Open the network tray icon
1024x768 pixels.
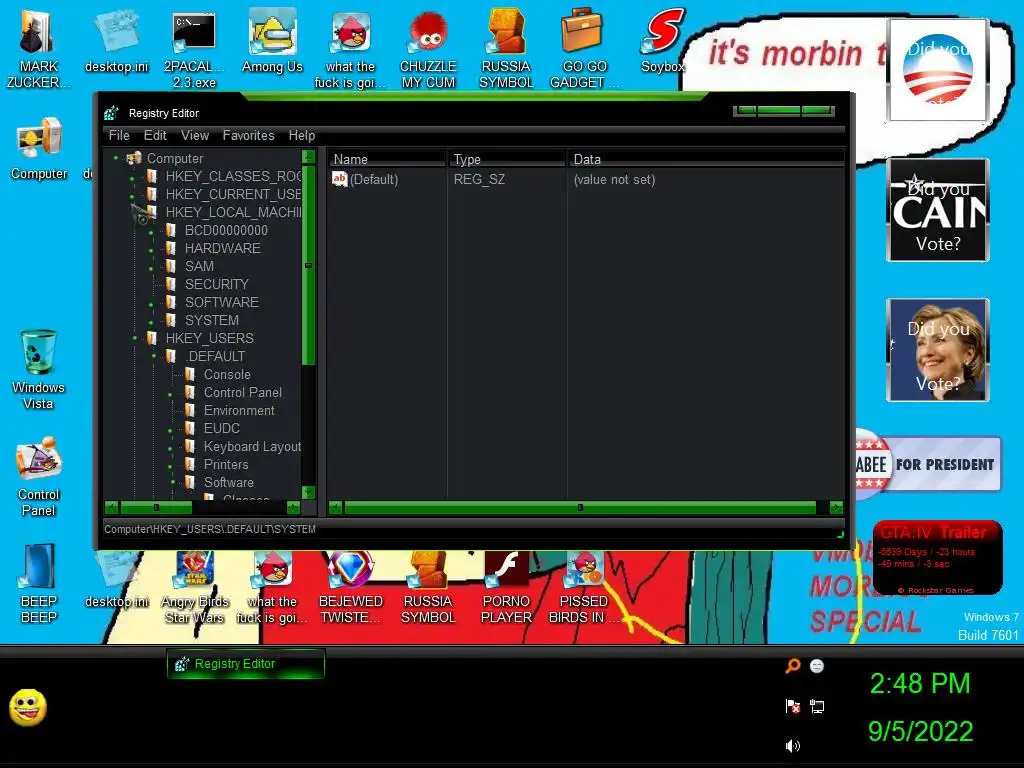point(817,706)
